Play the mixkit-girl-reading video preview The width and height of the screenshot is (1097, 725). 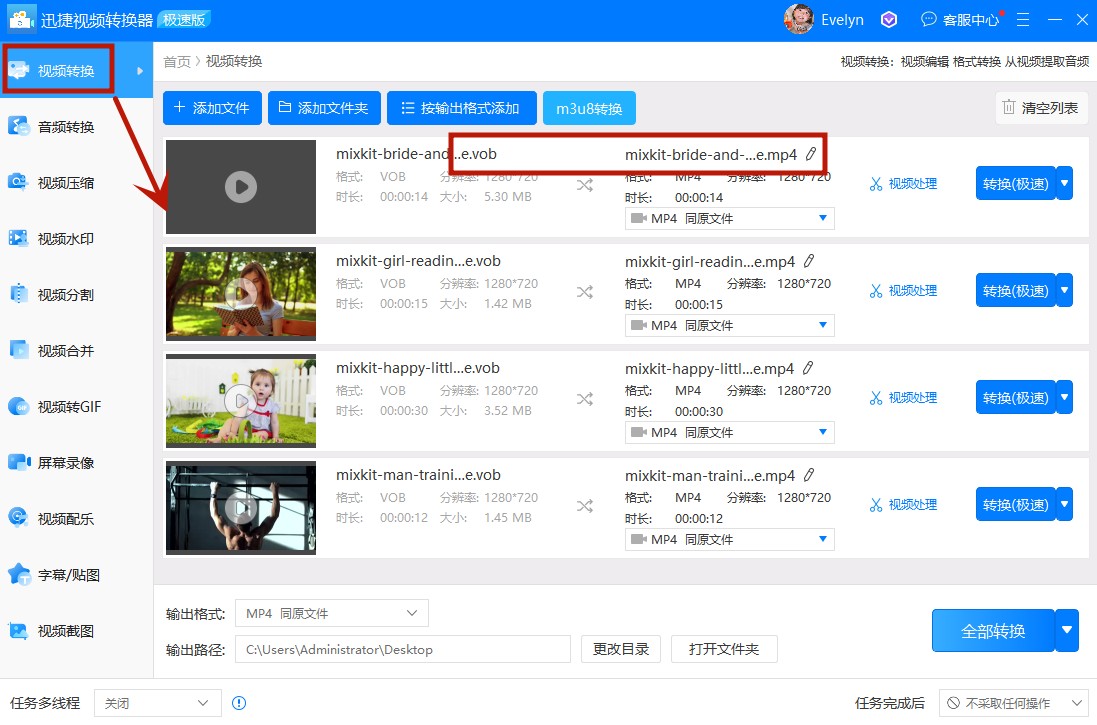coord(240,293)
